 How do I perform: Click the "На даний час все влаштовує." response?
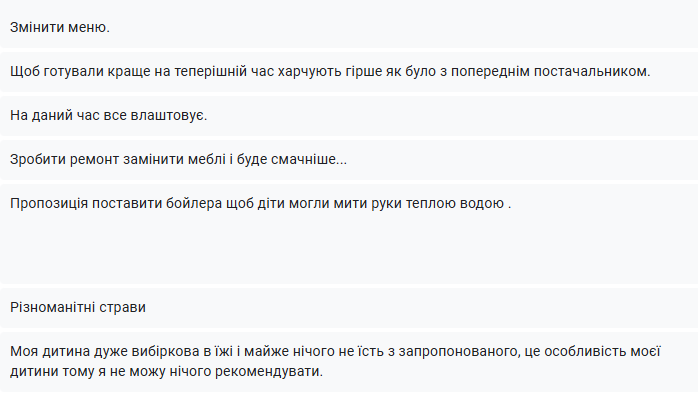(x=108, y=116)
